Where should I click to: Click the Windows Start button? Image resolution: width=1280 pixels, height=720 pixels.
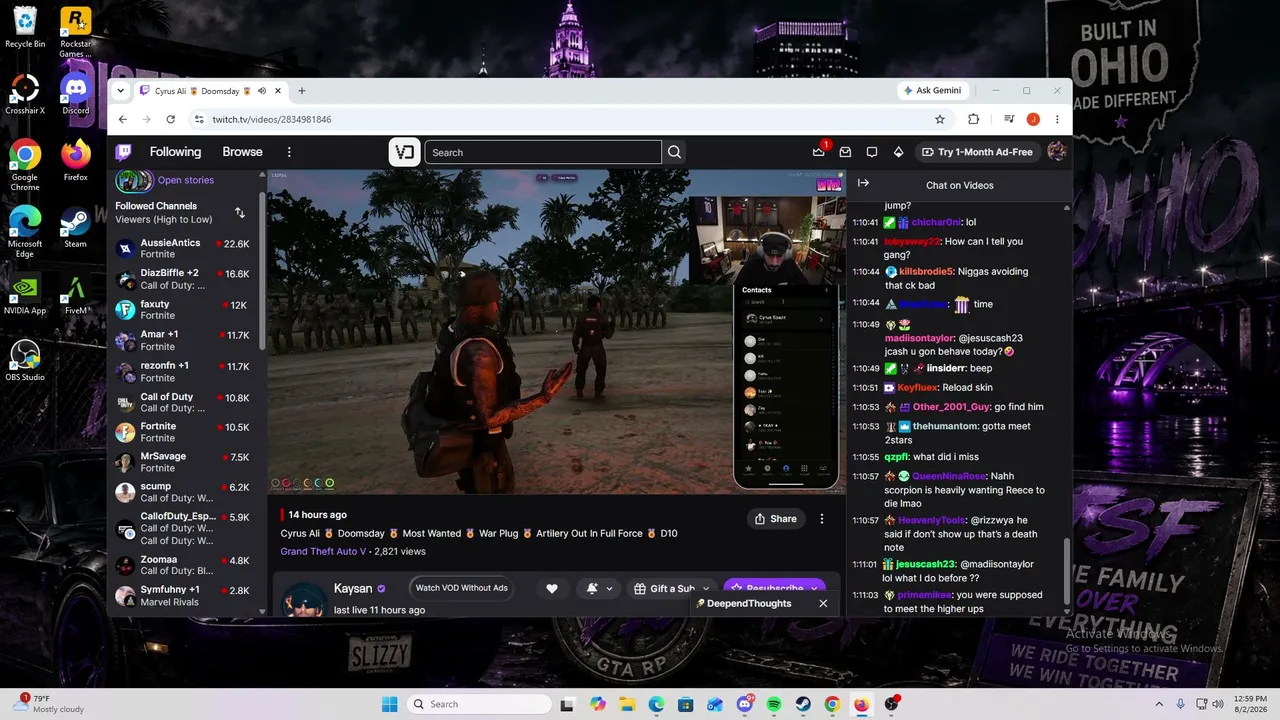pyautogui.click(x=390, y=704)
